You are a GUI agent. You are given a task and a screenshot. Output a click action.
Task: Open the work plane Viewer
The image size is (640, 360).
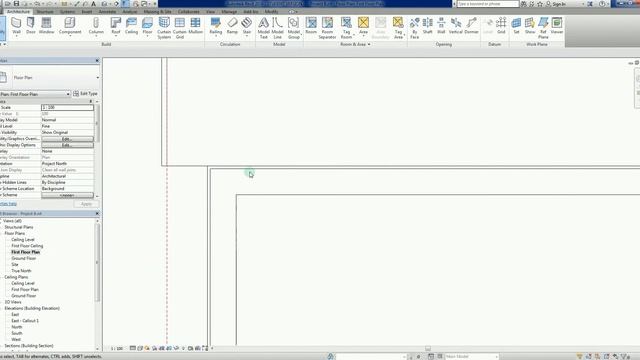pyautogui.click(x=557, y=26)
